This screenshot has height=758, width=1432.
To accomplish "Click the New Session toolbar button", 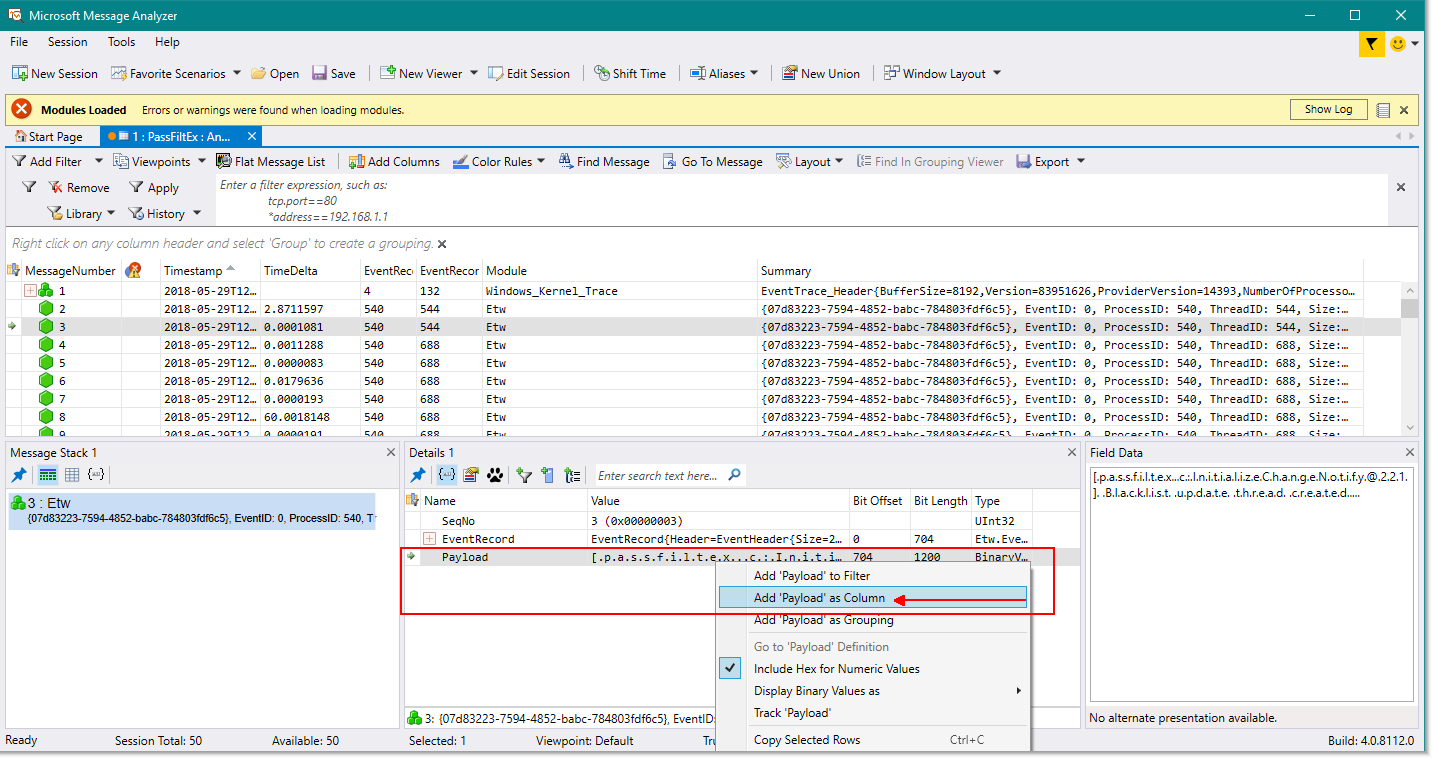I will tap(55, 73).
